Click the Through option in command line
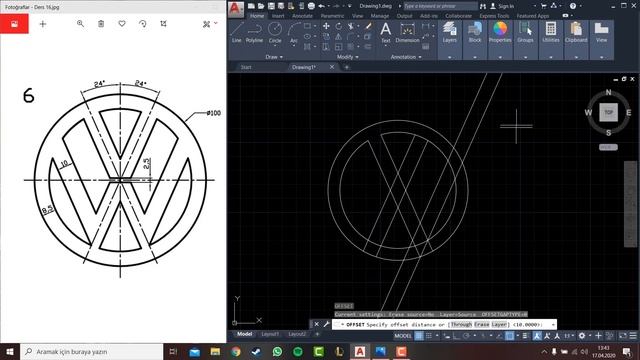The width and height of the screenshot is (640, 360). 461,324
